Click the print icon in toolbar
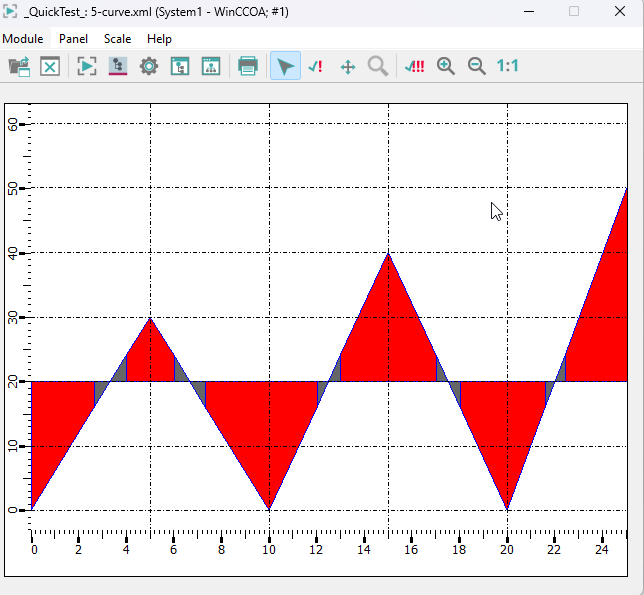Viewport: 644px width, 595px height. pos(248,67)
